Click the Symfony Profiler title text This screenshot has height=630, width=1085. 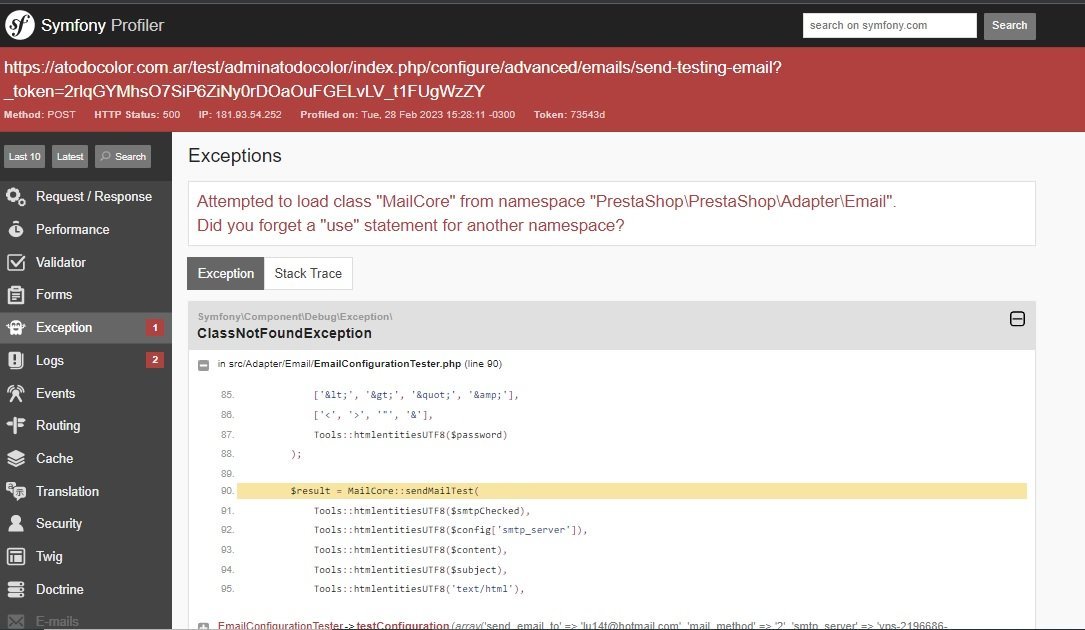pyautogui.click(x=102, y=26)
